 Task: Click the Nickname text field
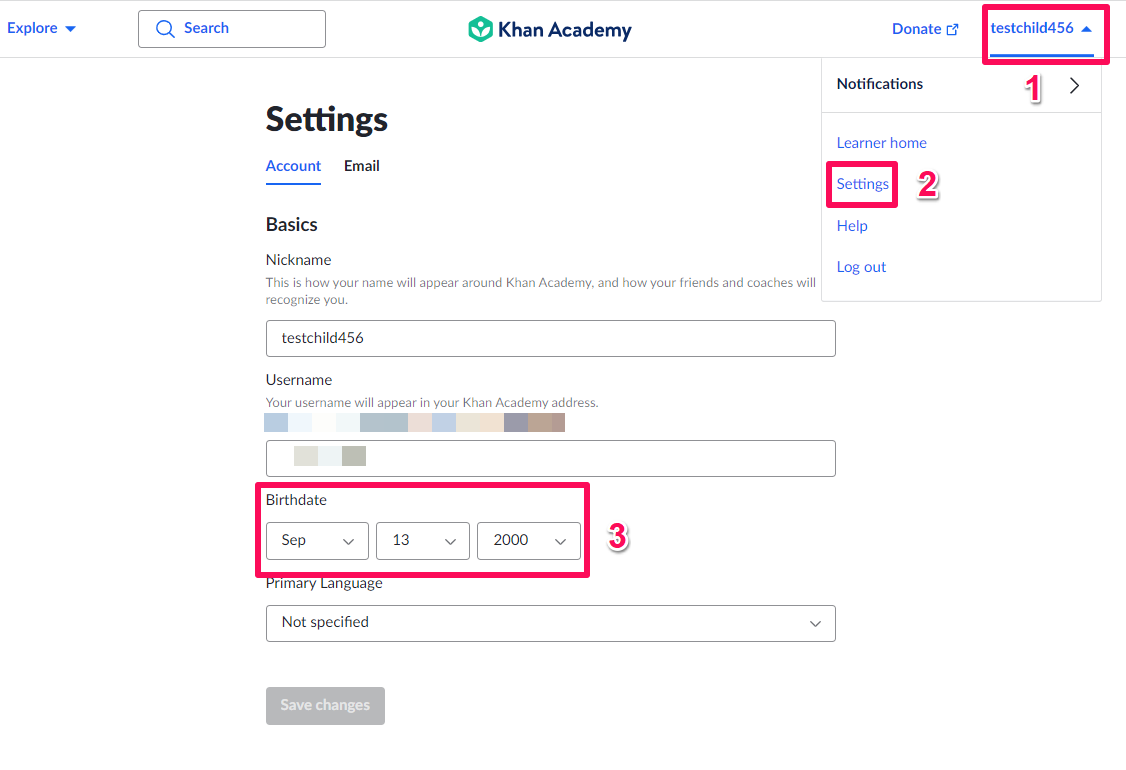coord(551,338)
